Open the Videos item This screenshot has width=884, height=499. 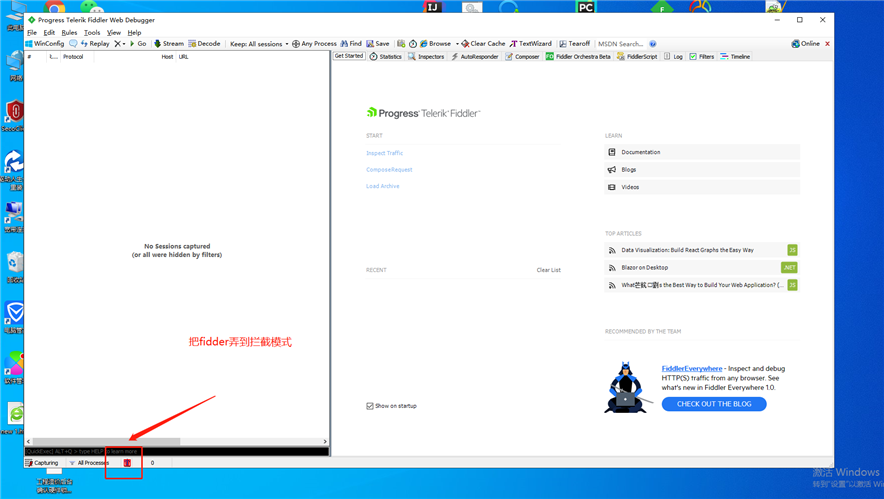click(x=702, y=187)
